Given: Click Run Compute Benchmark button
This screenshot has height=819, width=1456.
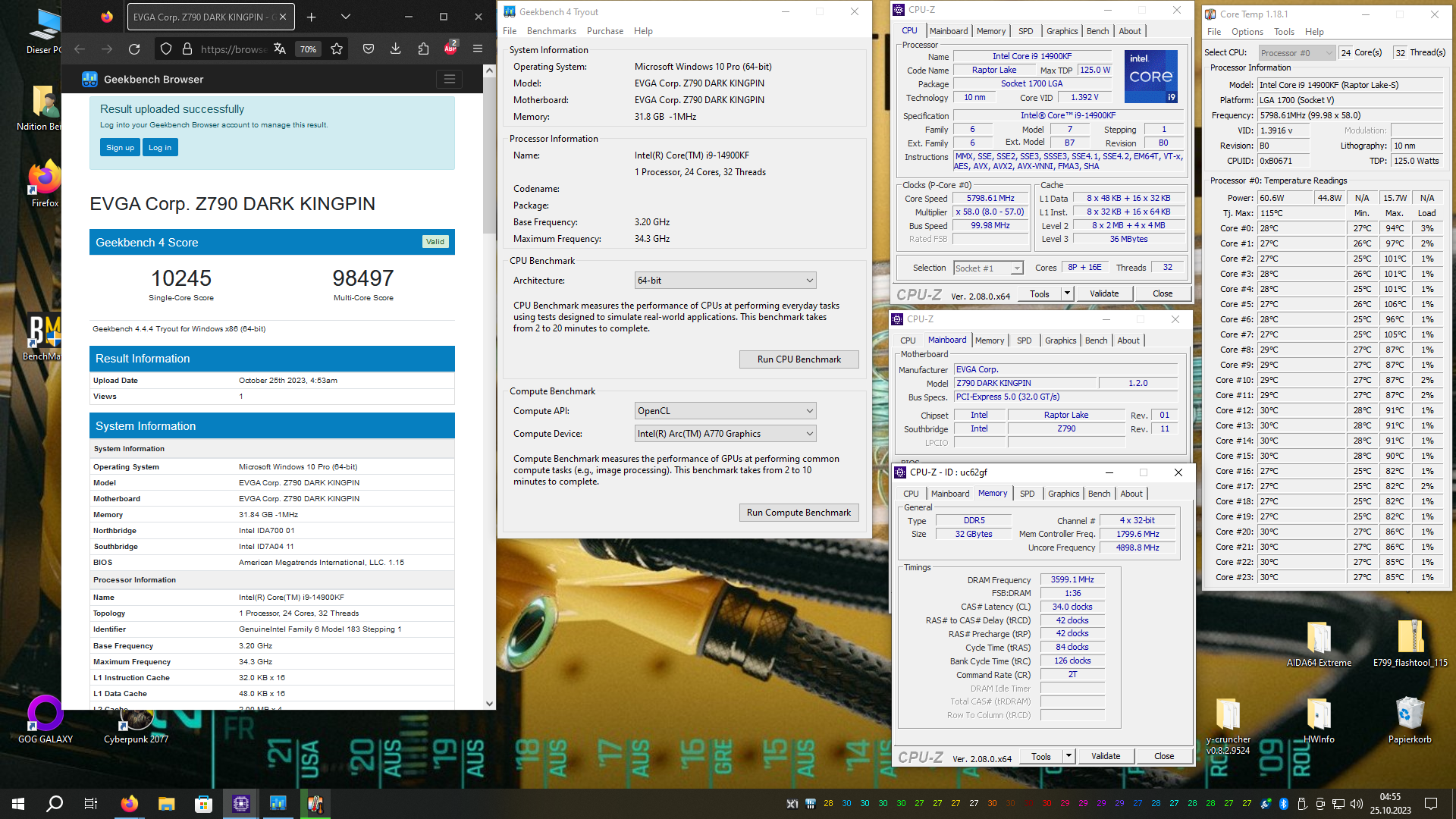Looking at the screenshot, I should point(799,513).
